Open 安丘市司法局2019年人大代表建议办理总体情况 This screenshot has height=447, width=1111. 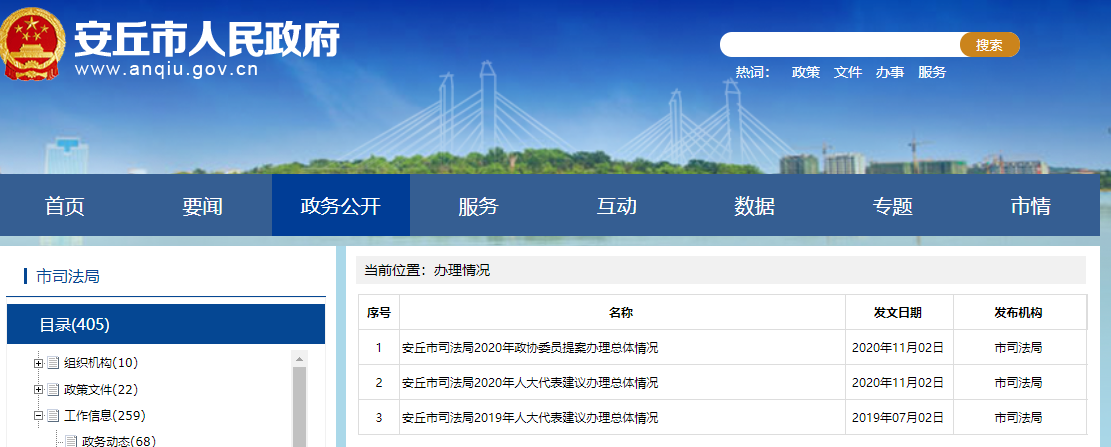(530, 418)
